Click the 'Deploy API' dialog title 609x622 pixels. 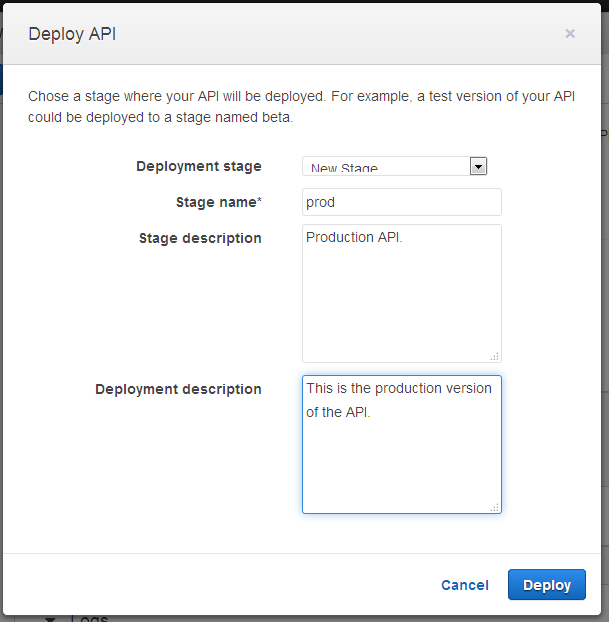point(73,33)
